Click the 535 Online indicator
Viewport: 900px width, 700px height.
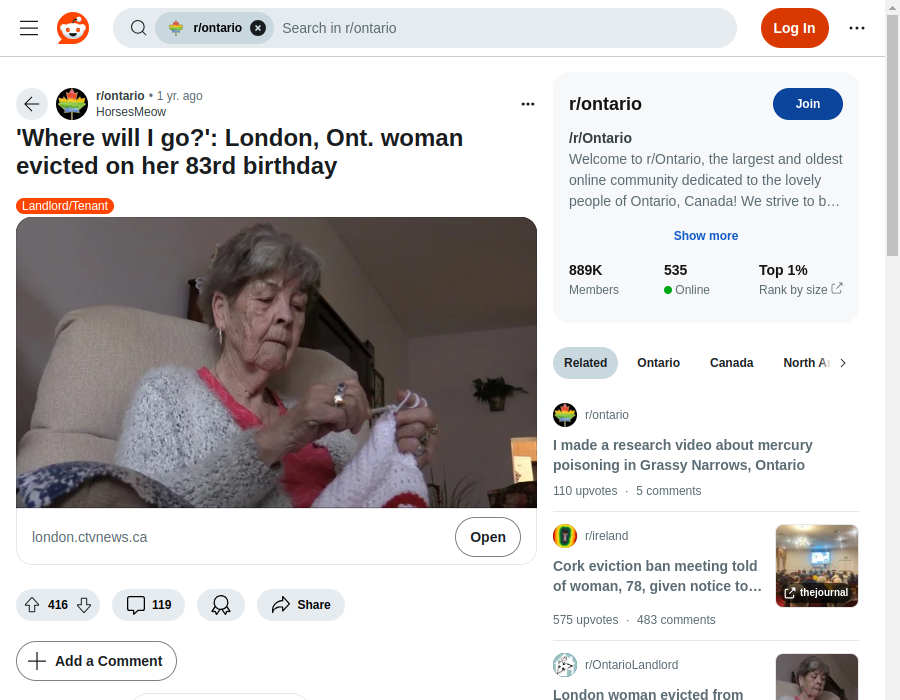[686, 279]
